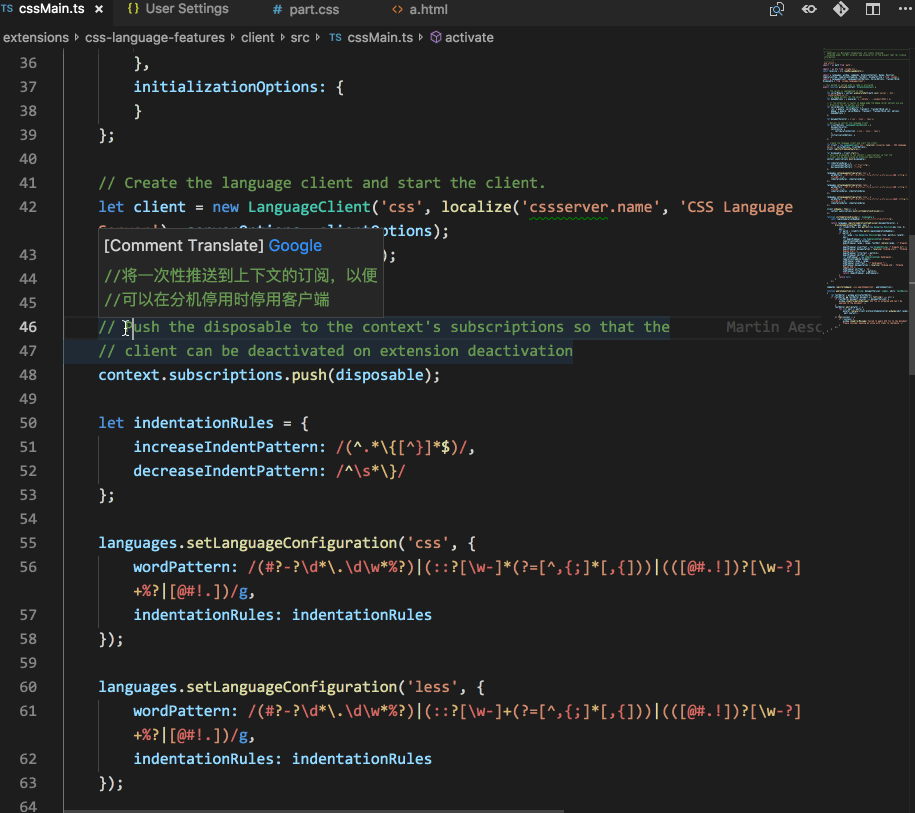Click context.subscriptions.push(disposable) statement

[x=269, y=375]
